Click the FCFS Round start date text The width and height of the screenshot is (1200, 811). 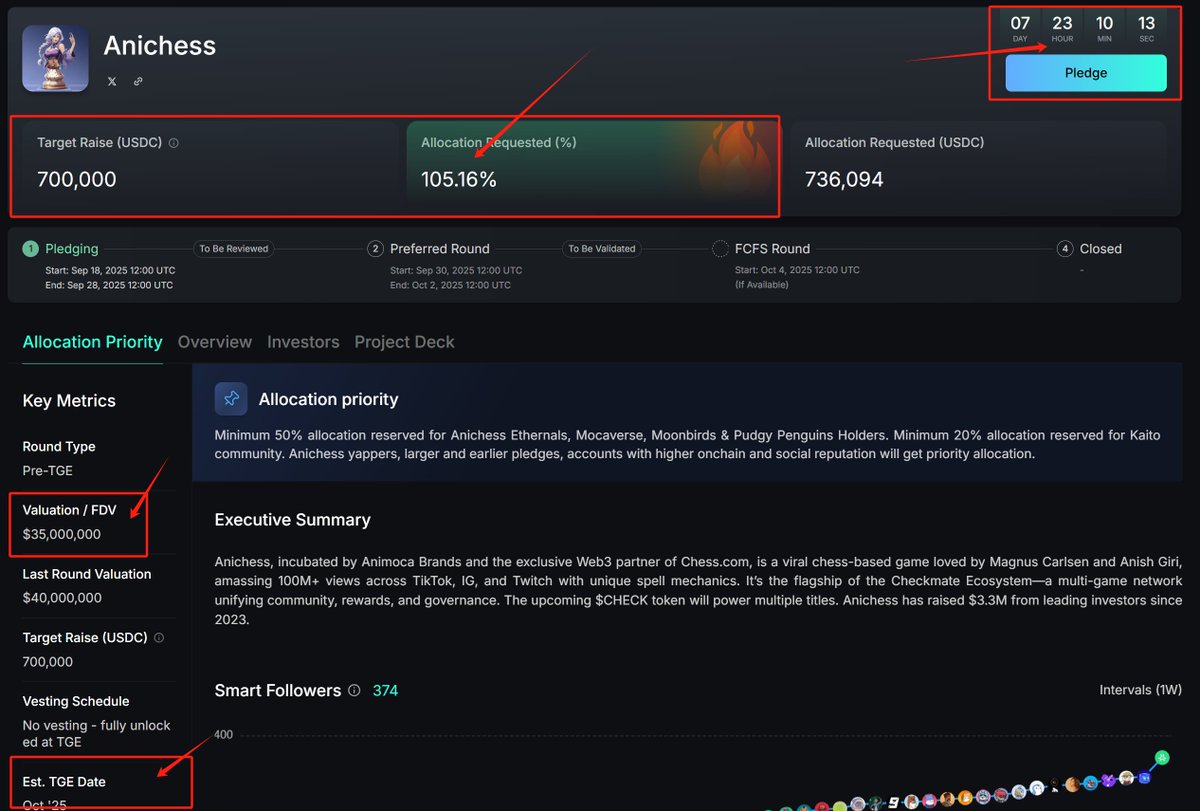pos(797,270)
